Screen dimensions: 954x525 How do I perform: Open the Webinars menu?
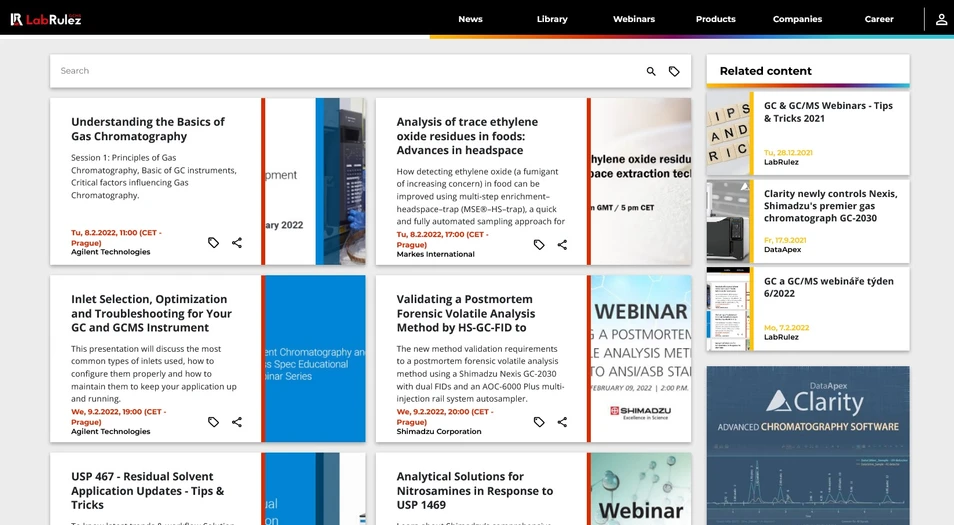633,19
